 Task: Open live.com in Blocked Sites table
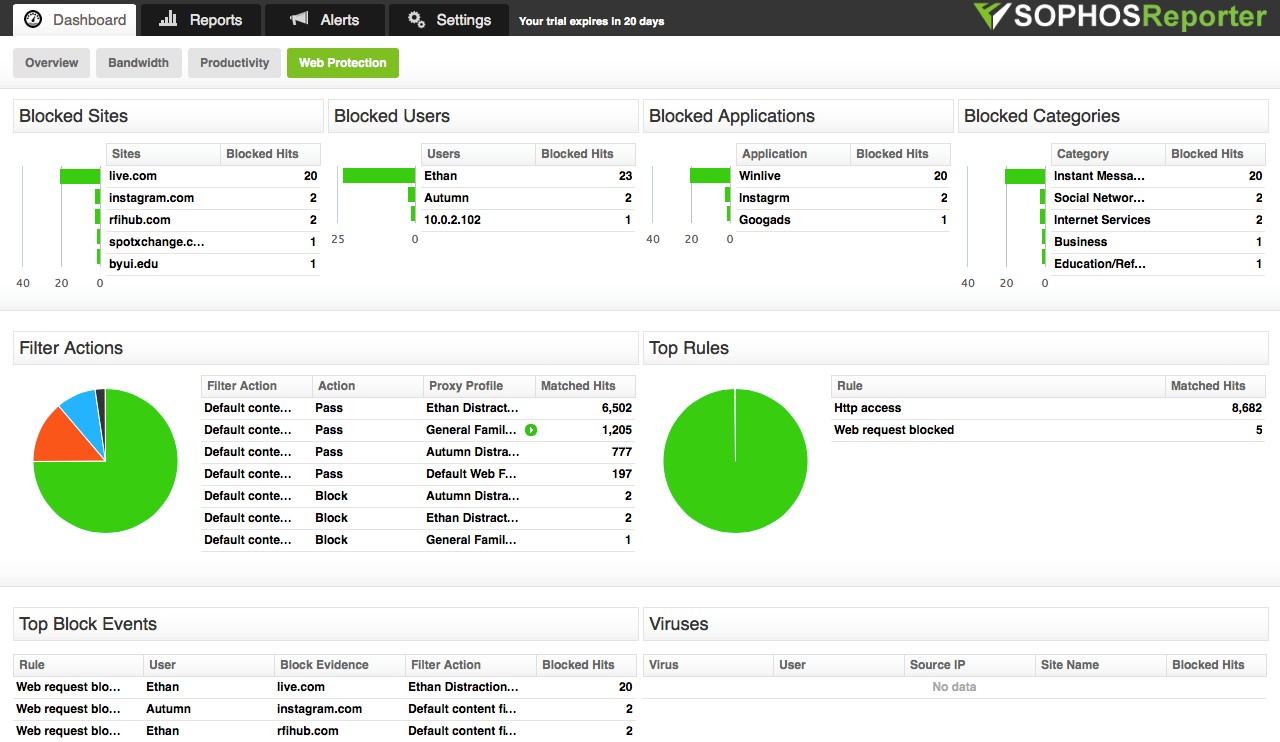pos(133,176)
